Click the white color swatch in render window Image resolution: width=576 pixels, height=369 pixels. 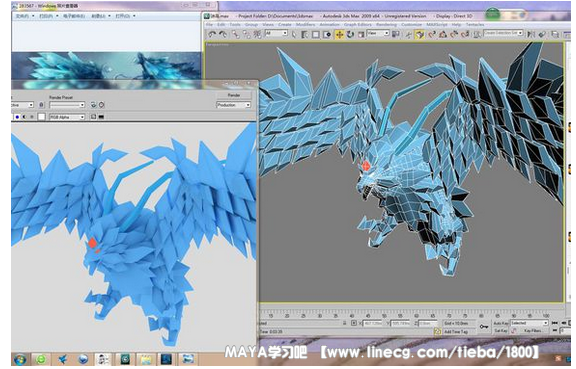point(42,117)
